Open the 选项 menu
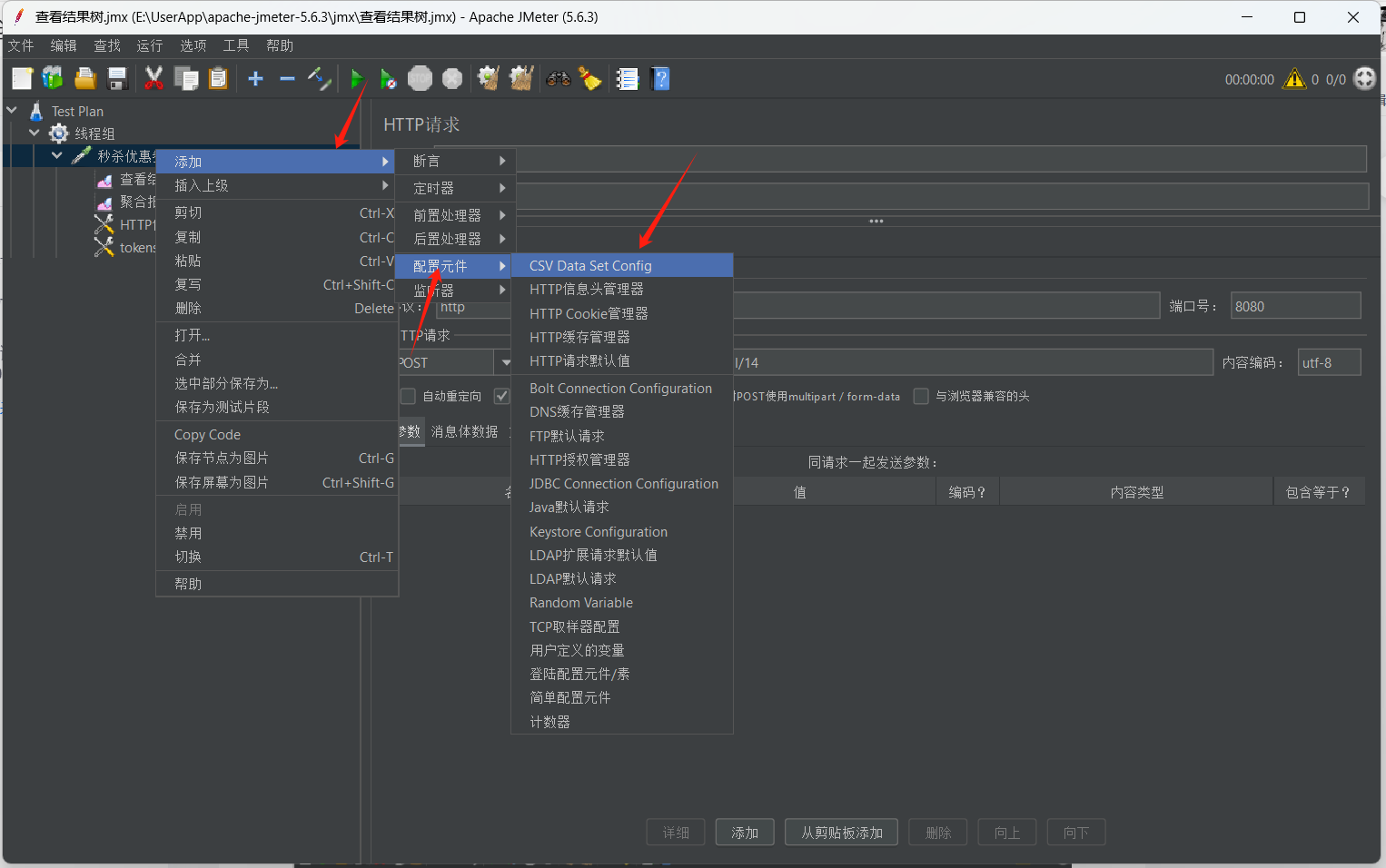 [x=193, y=45]
